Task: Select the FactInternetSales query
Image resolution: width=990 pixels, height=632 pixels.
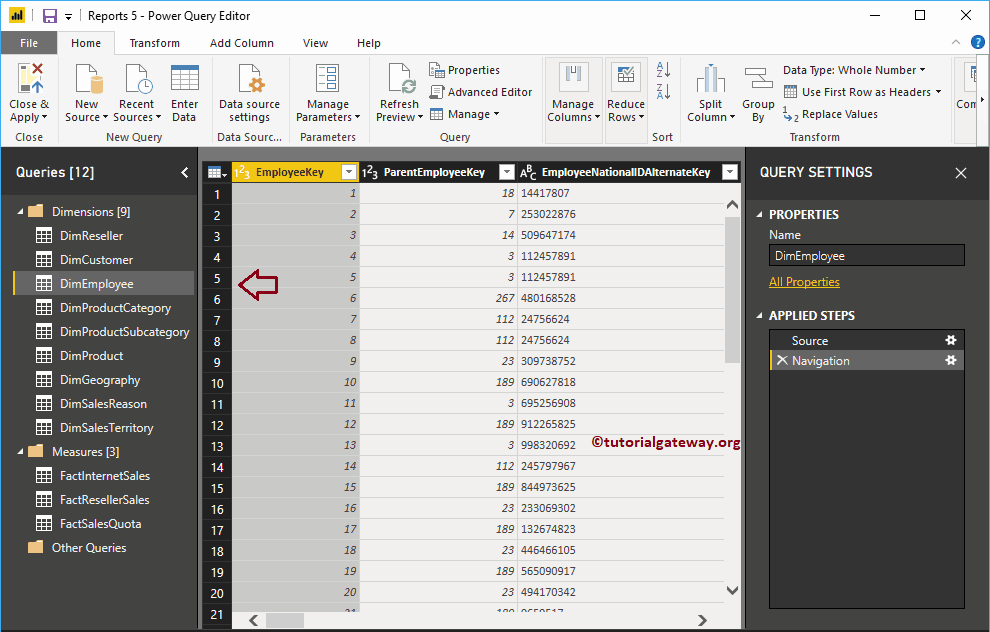Action: 105,476
